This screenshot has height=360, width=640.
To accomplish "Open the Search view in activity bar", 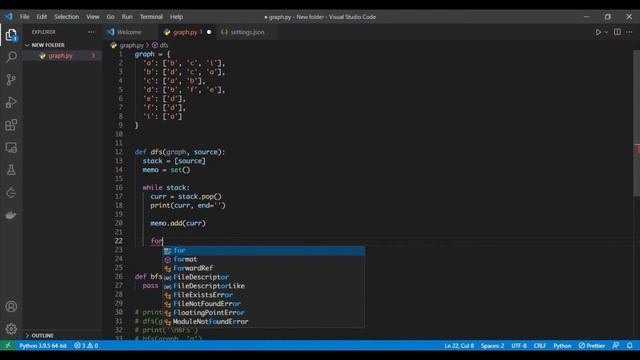I will tap(11, 57).
